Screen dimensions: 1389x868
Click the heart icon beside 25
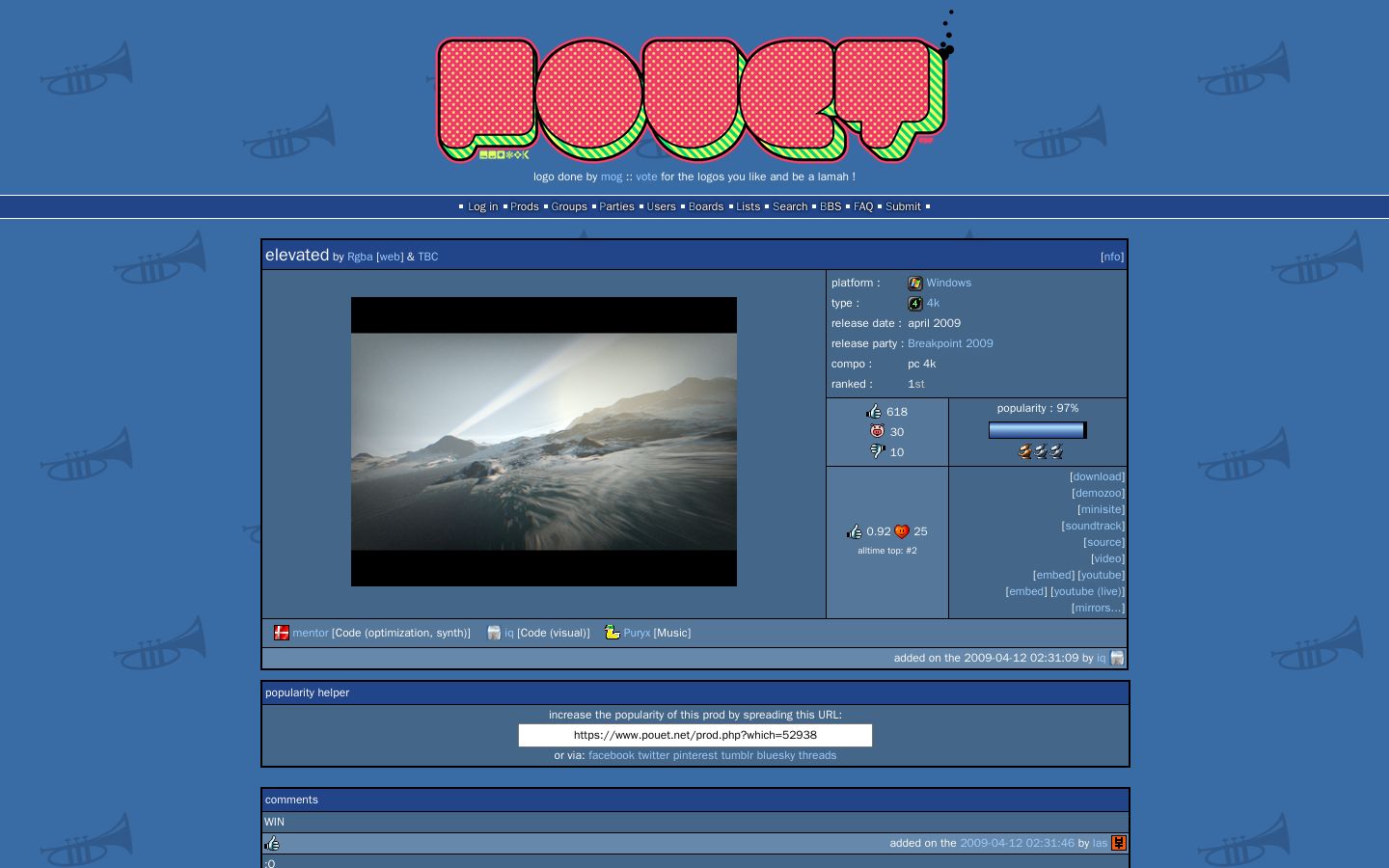pyautogui.click(x=902, y=531)
